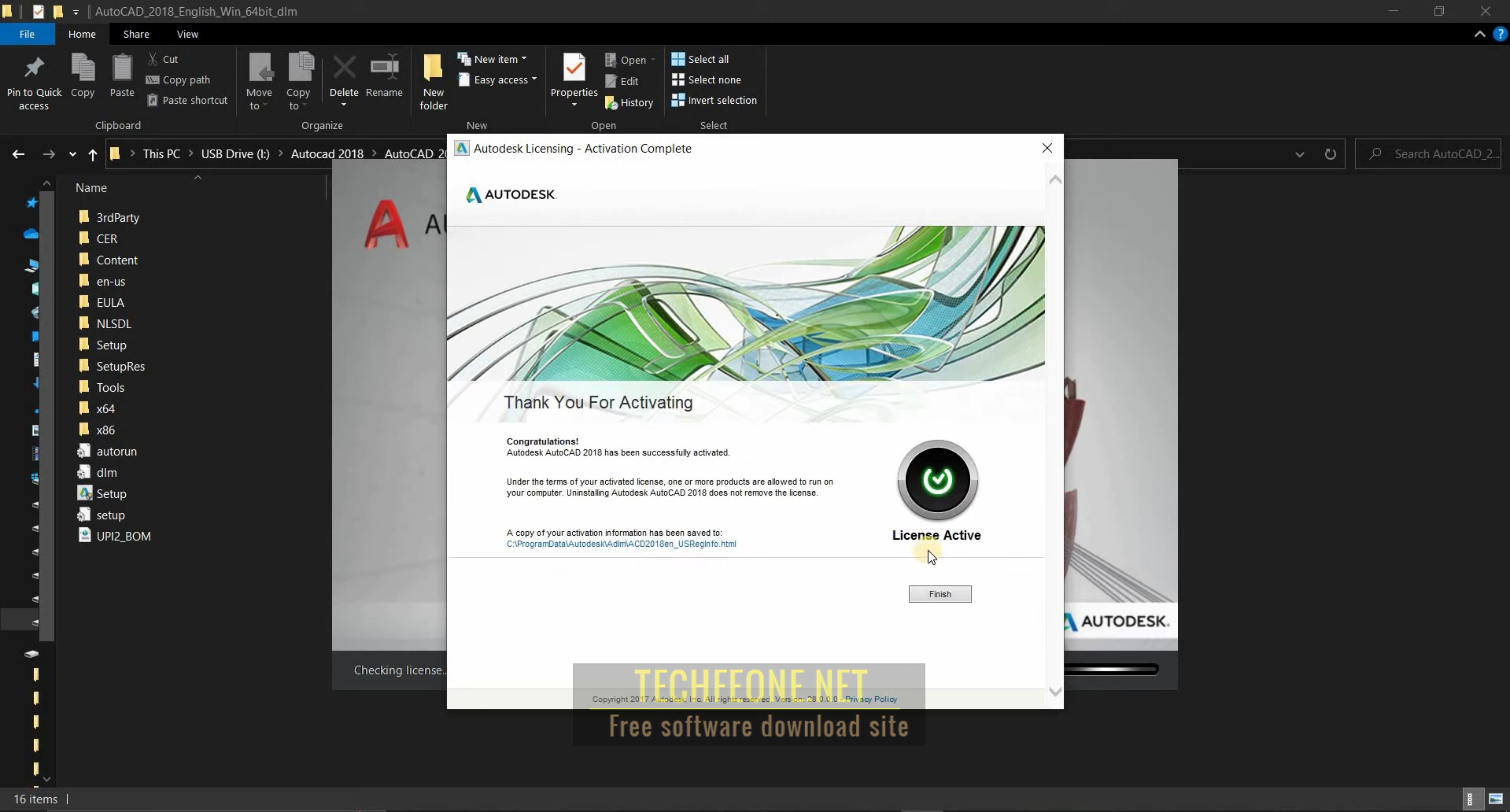Select the Content folder

coord(108,260)
